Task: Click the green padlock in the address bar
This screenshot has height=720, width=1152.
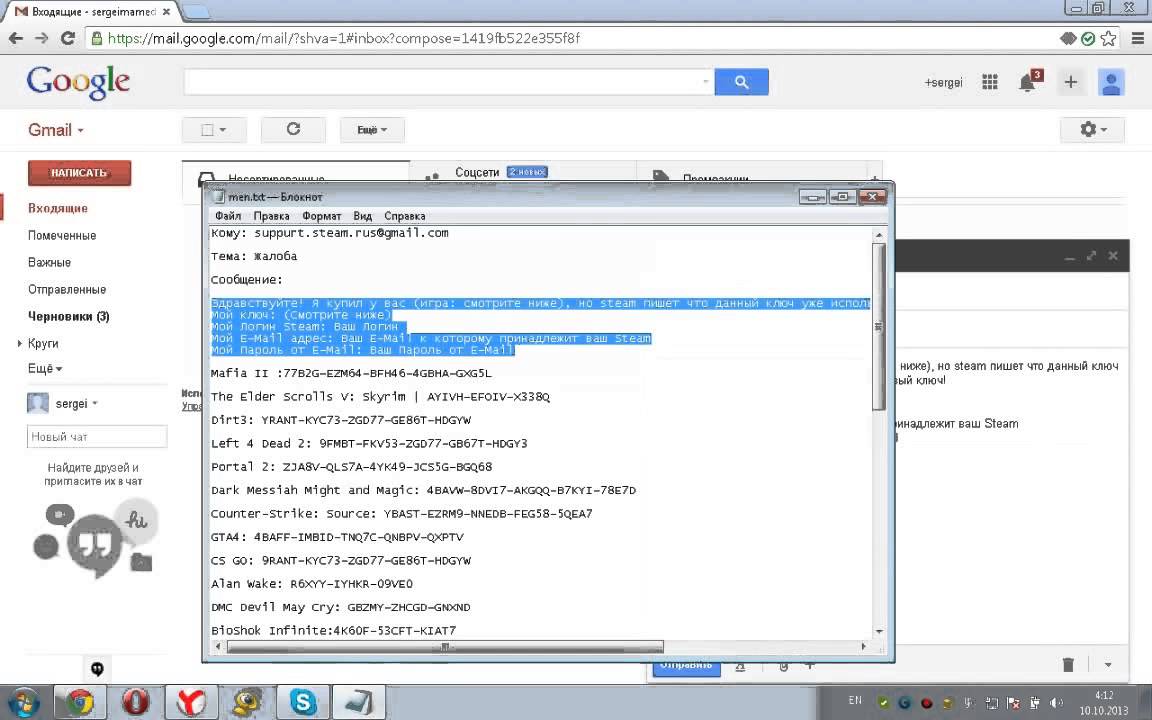Action: (96, 38)
